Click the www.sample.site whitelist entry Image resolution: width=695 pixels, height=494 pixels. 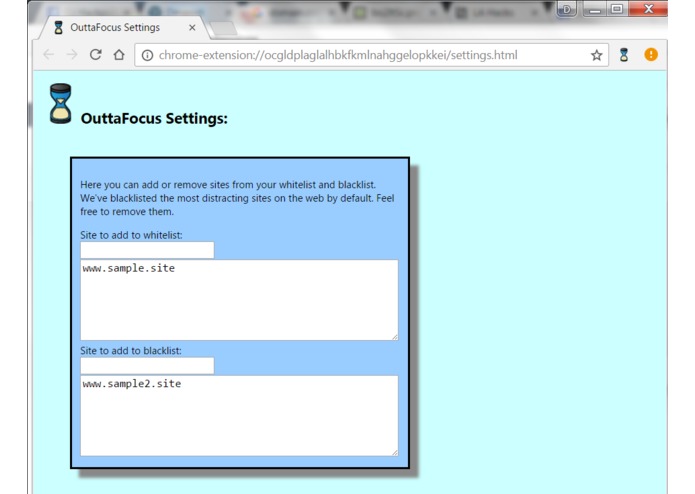click(x=129, y=268)
